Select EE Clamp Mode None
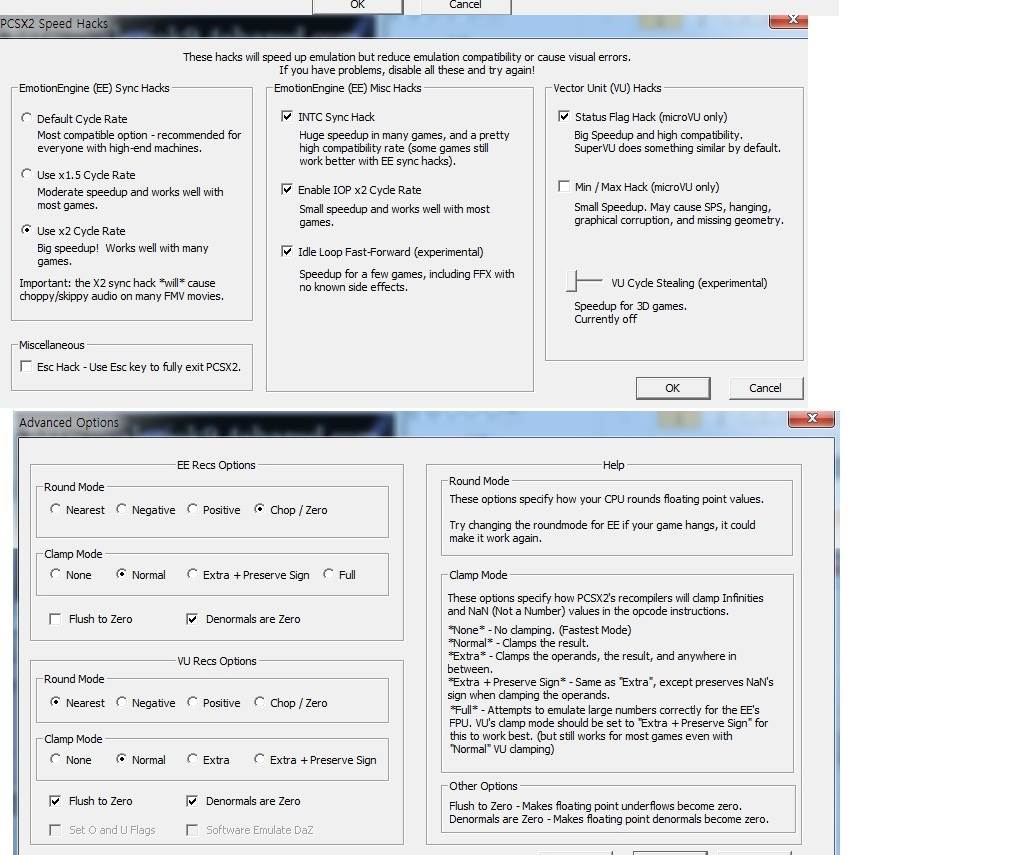Viewport: 1013px width, 855px height. (56, 574)
